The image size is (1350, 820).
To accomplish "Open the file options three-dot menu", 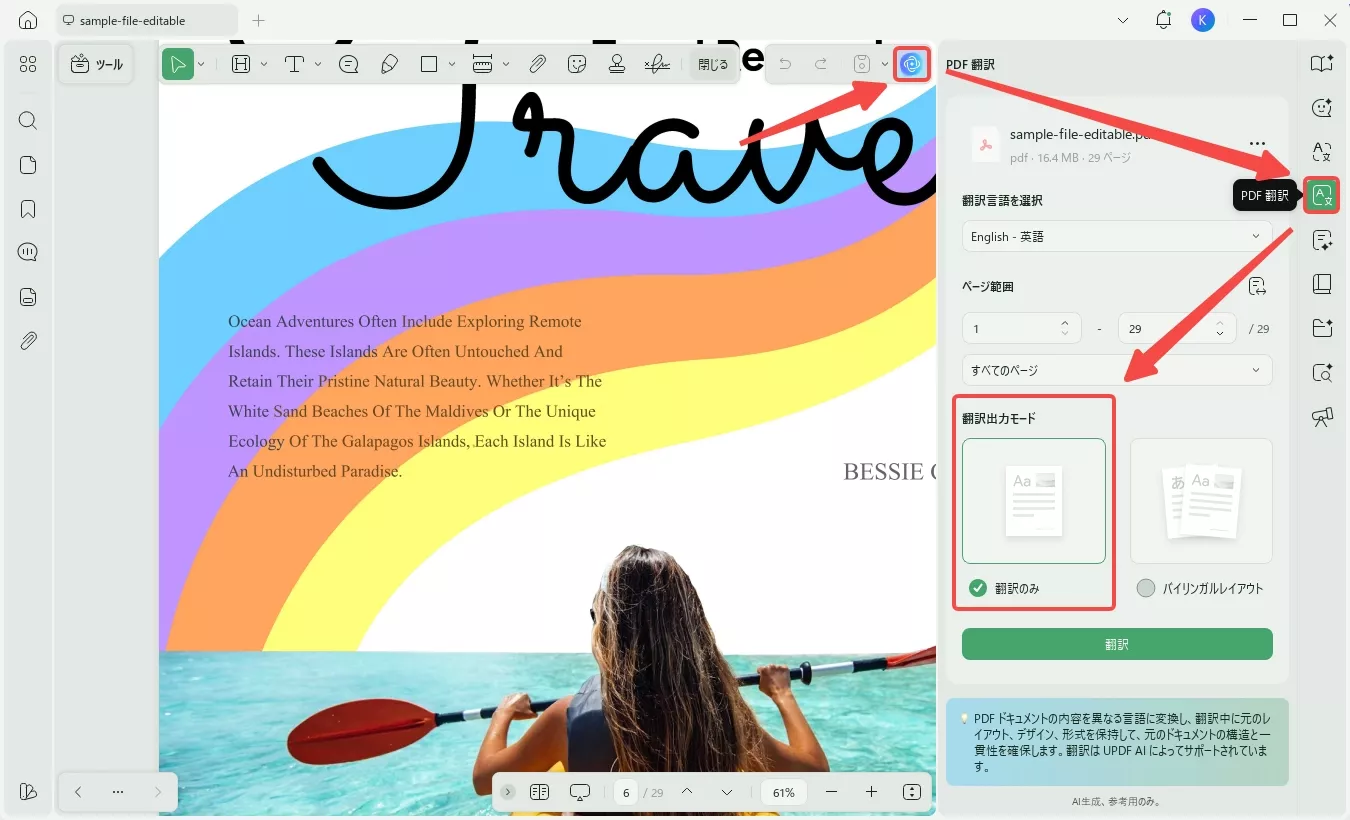I will (x=1257, y=144).
